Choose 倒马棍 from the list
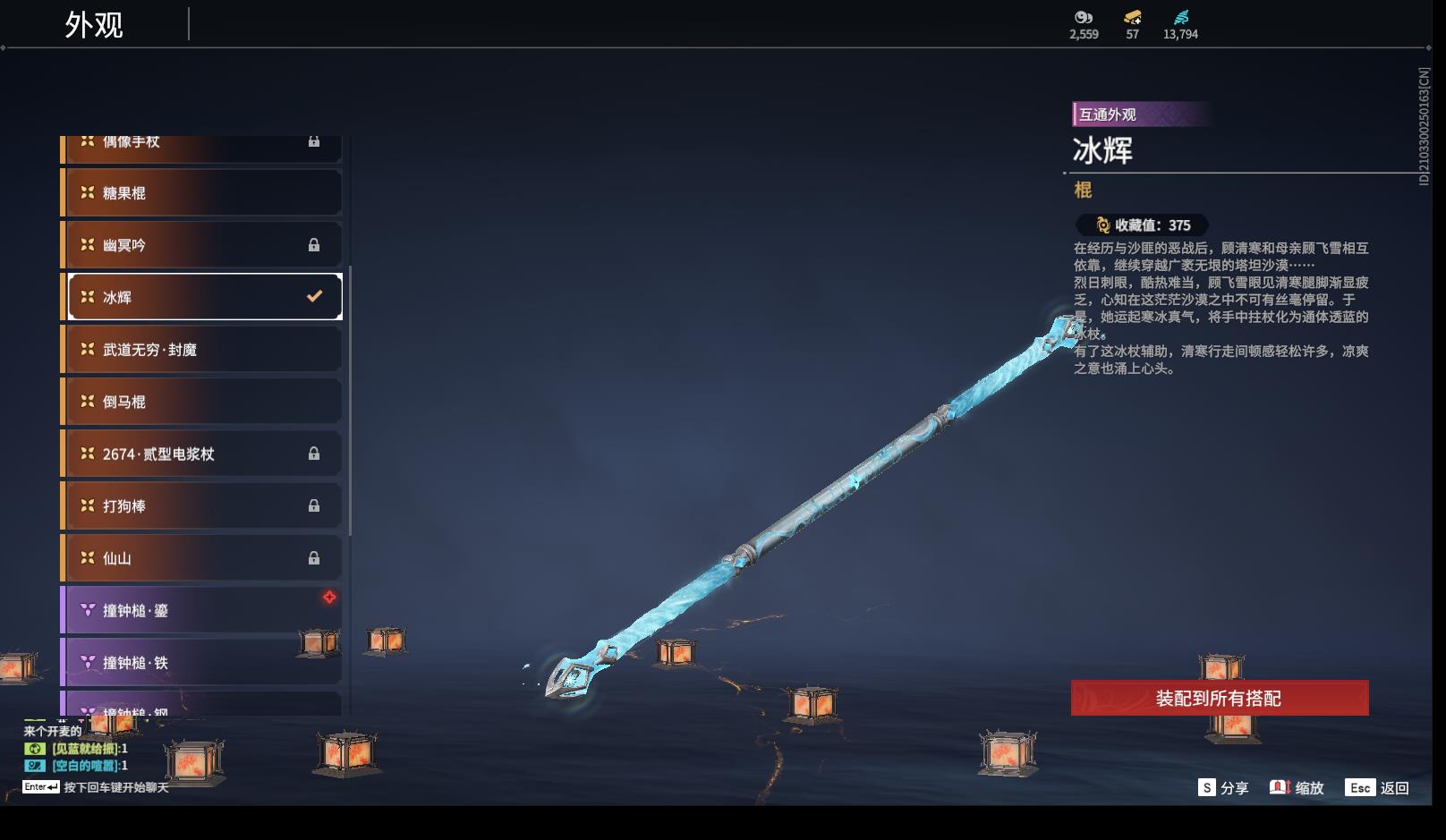 [201, 402]
